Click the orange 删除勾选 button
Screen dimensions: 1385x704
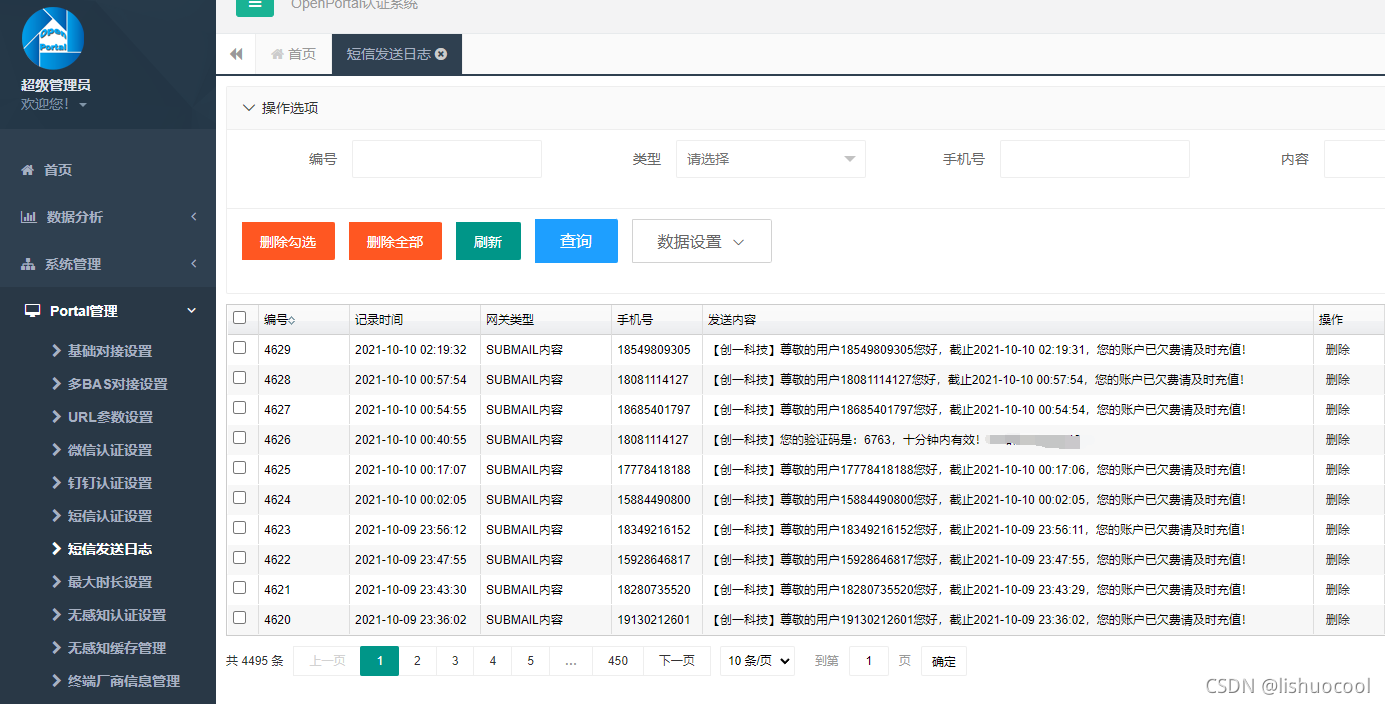[x=288, y=241]
